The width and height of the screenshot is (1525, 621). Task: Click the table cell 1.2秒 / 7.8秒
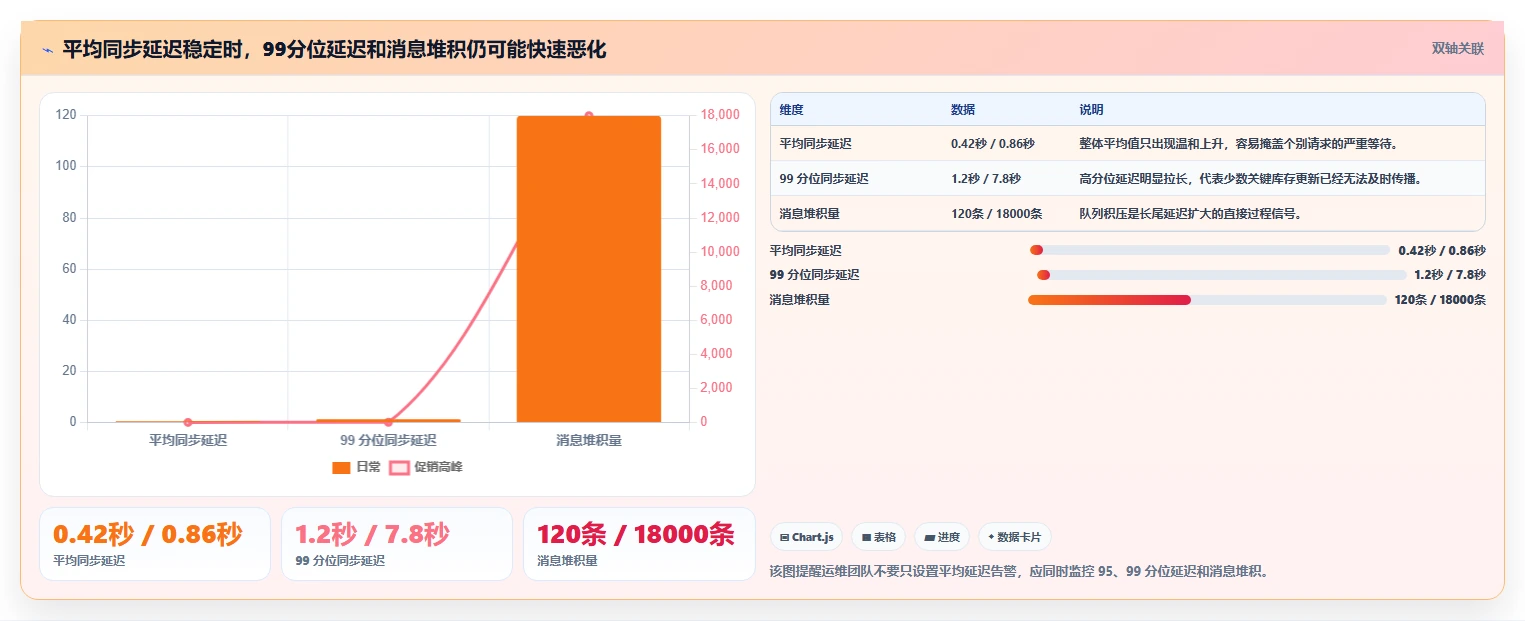pos(986,179)
